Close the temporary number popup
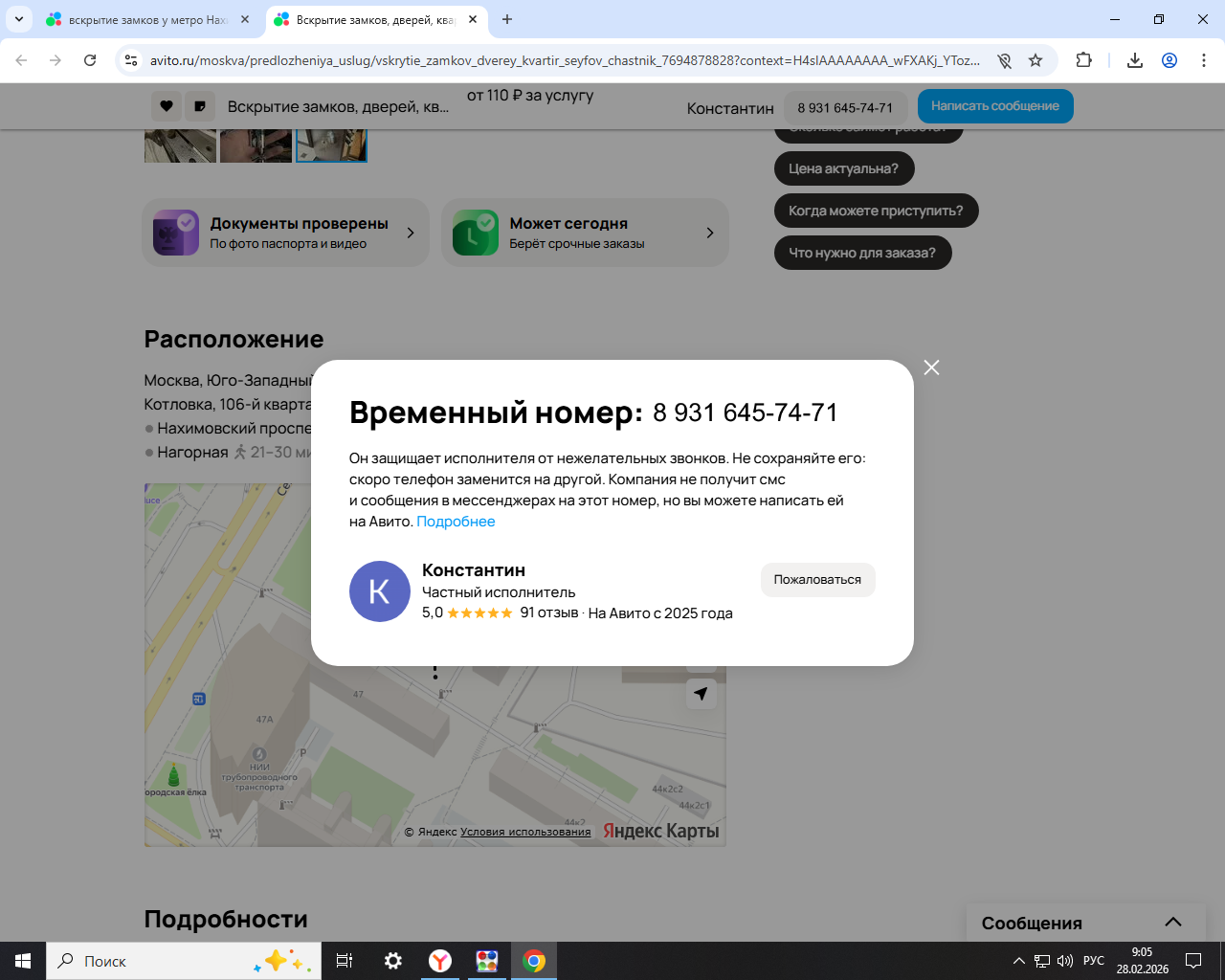Screen dimensions: 1225x980 tap(931, 367)
